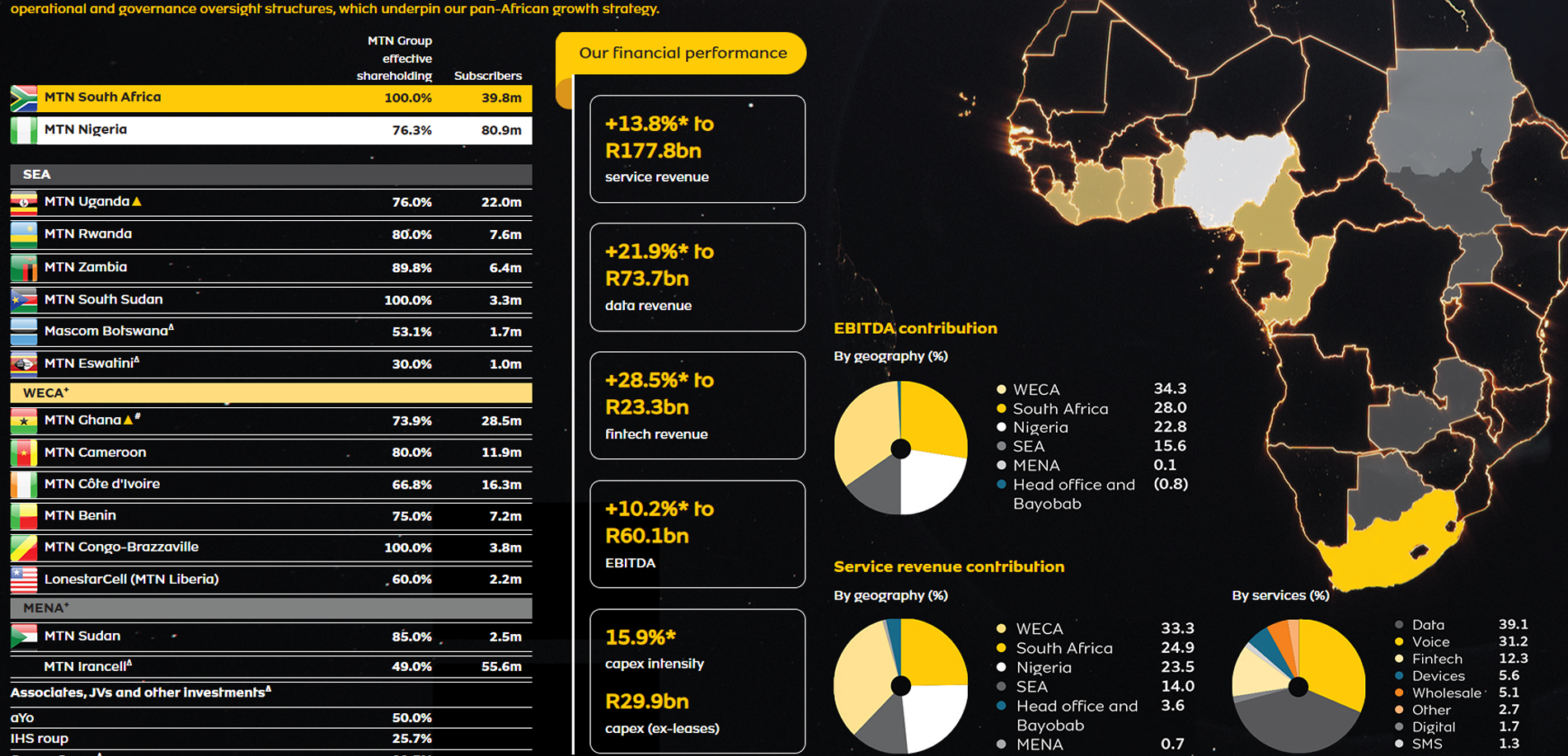Select the MENA section header
1568x756 pixels.
pos(271,608)
